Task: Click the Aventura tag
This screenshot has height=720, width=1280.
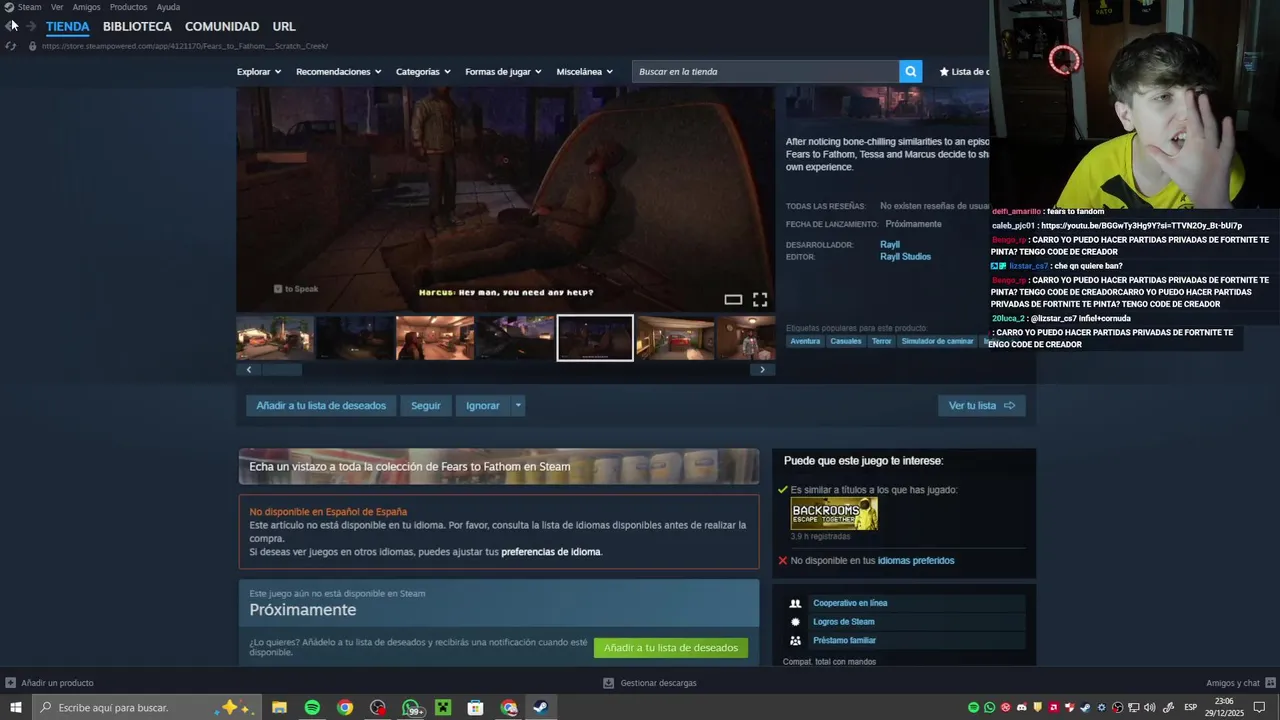Action: click(x=805, y=341)
